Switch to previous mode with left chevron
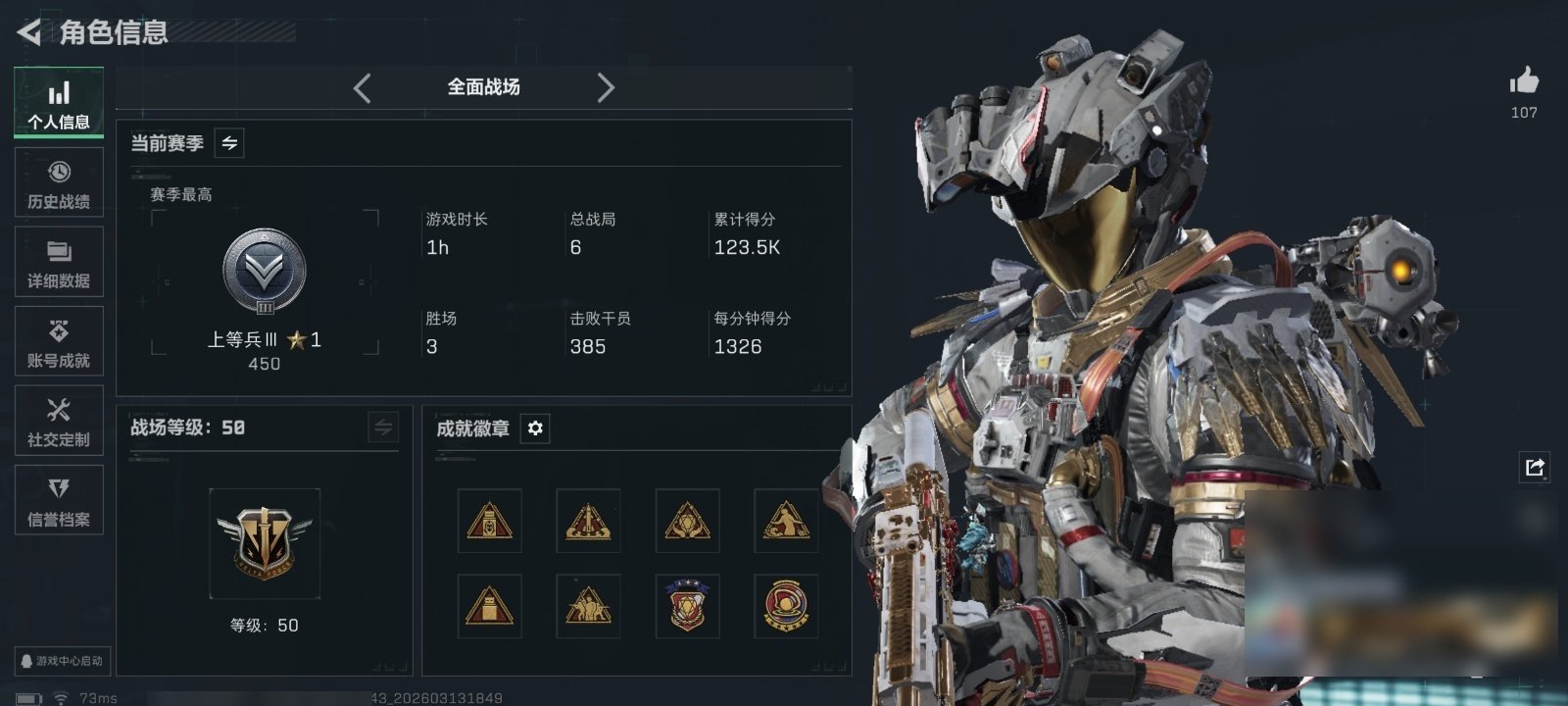 [x=362, y=88]
